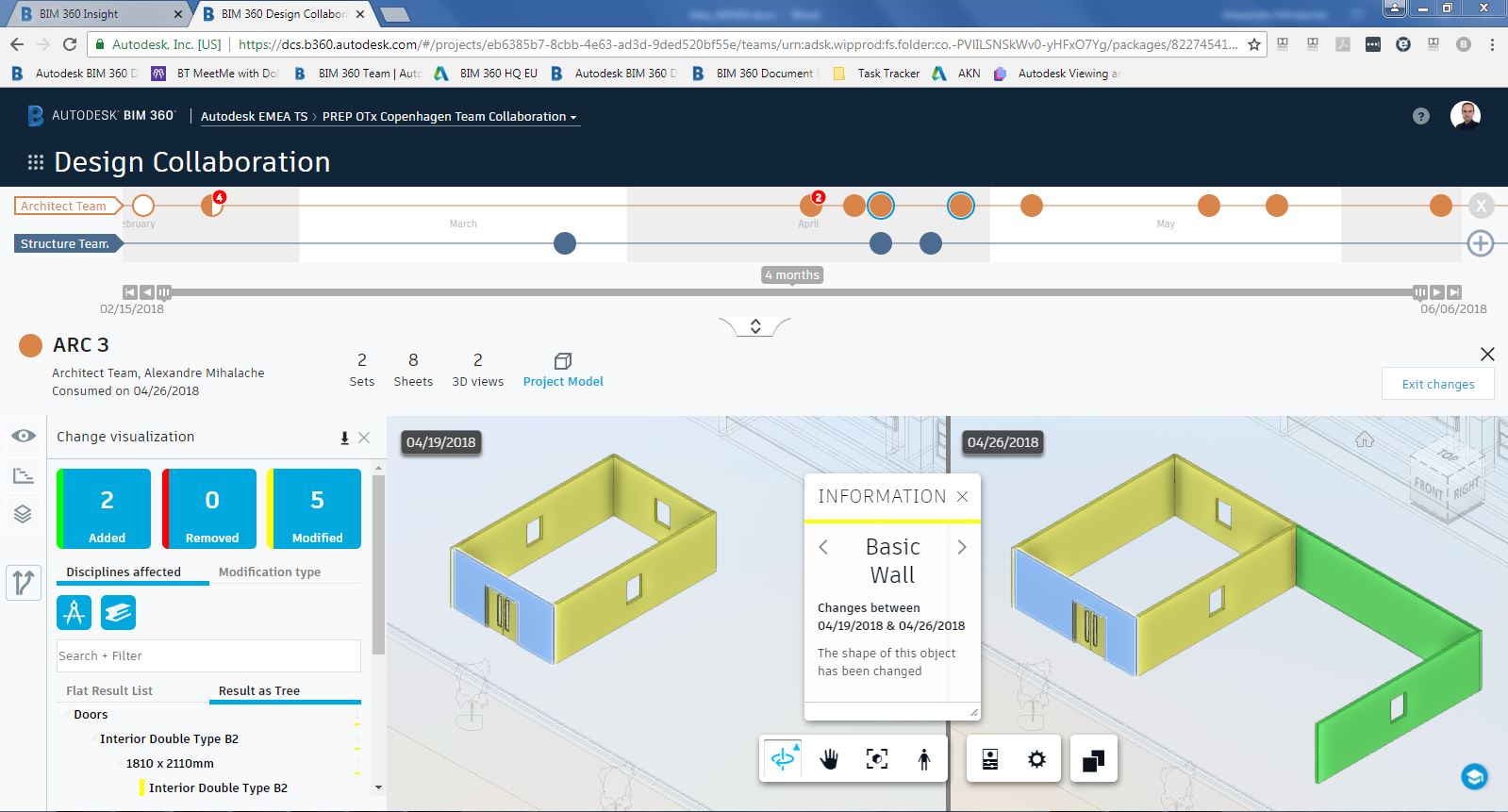Click the Autodesk EMEA TS account link
Screen dimensions: 1508x812
[x=254, y=117]
